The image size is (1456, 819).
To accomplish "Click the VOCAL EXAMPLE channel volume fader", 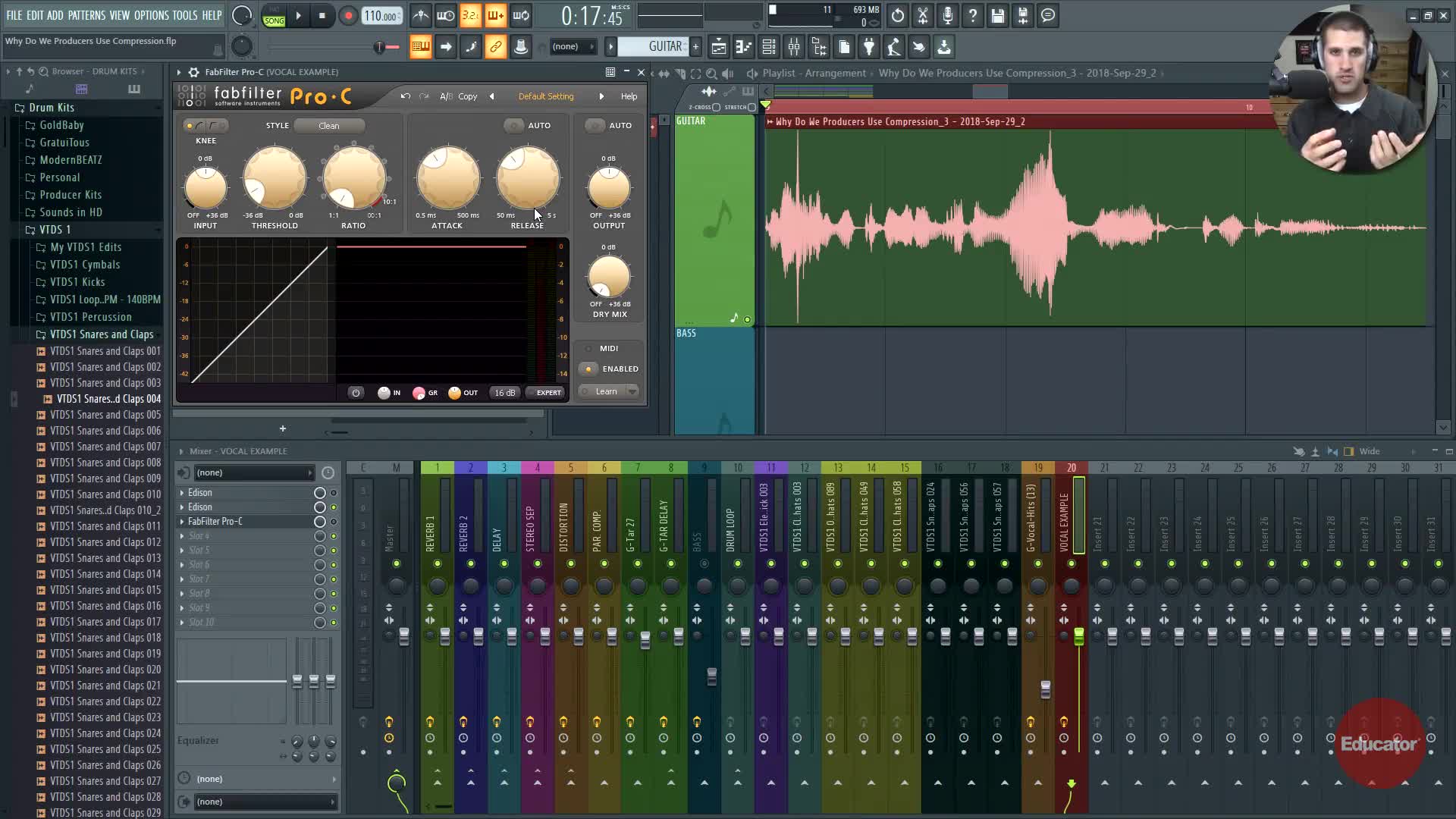I will 1078,637.
